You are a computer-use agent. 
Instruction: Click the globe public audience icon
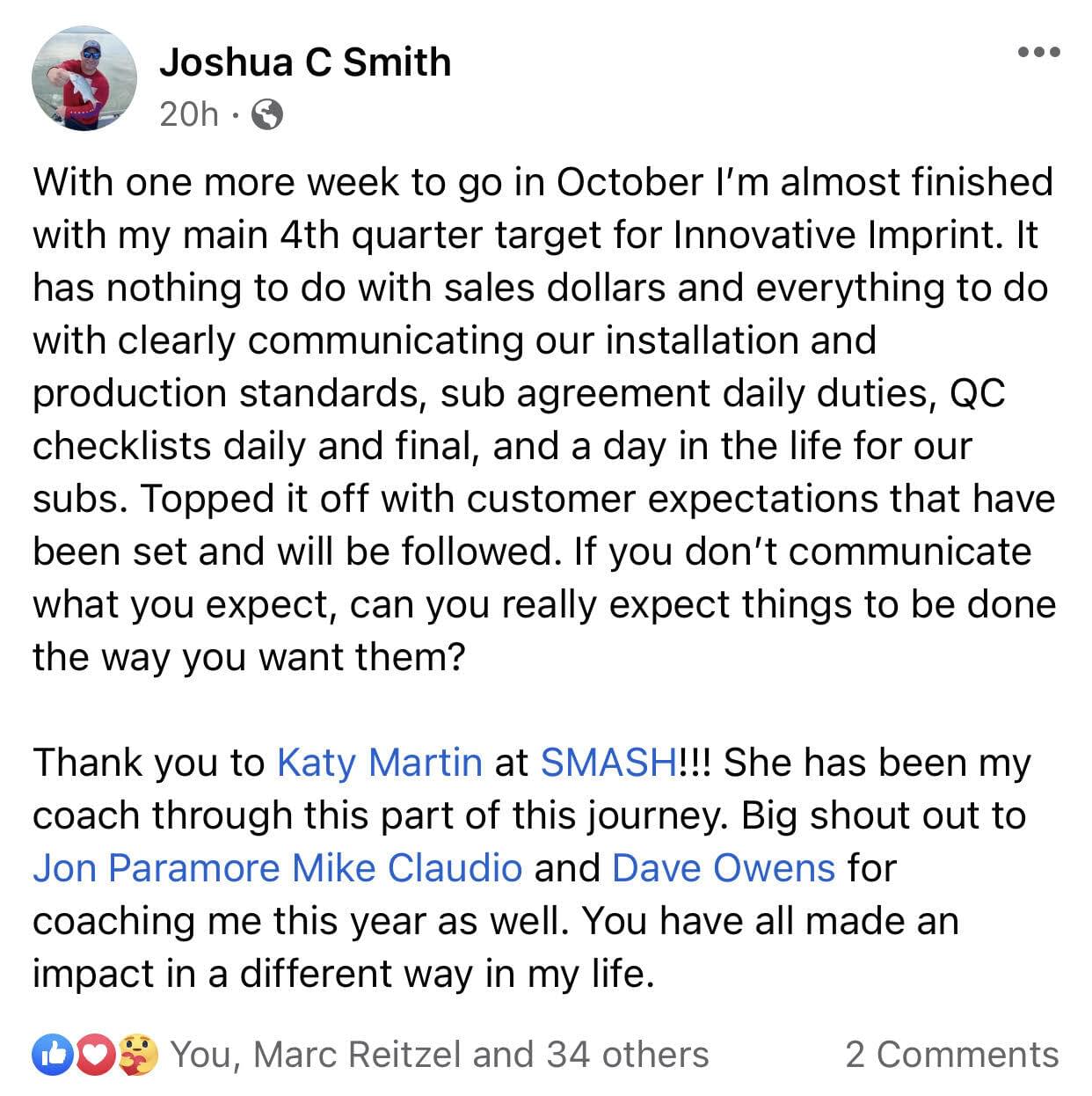pyautogui.click(x=267, y=114)
